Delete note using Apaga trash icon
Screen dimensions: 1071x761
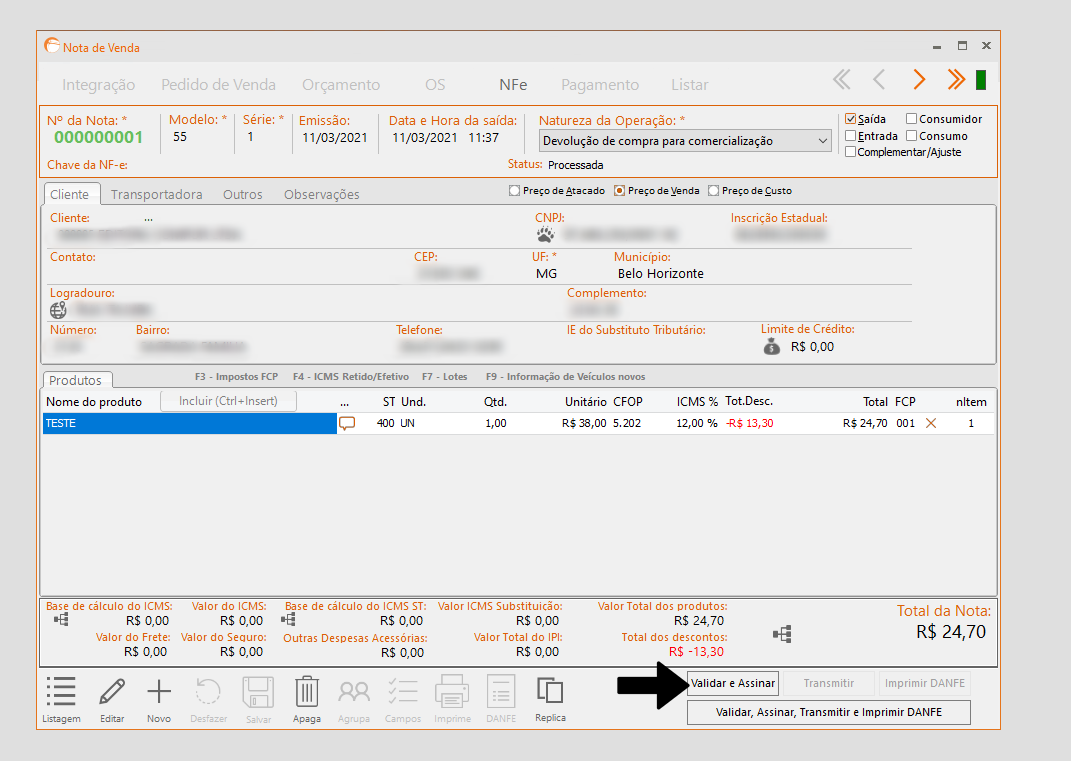click(x=306, y=692)
